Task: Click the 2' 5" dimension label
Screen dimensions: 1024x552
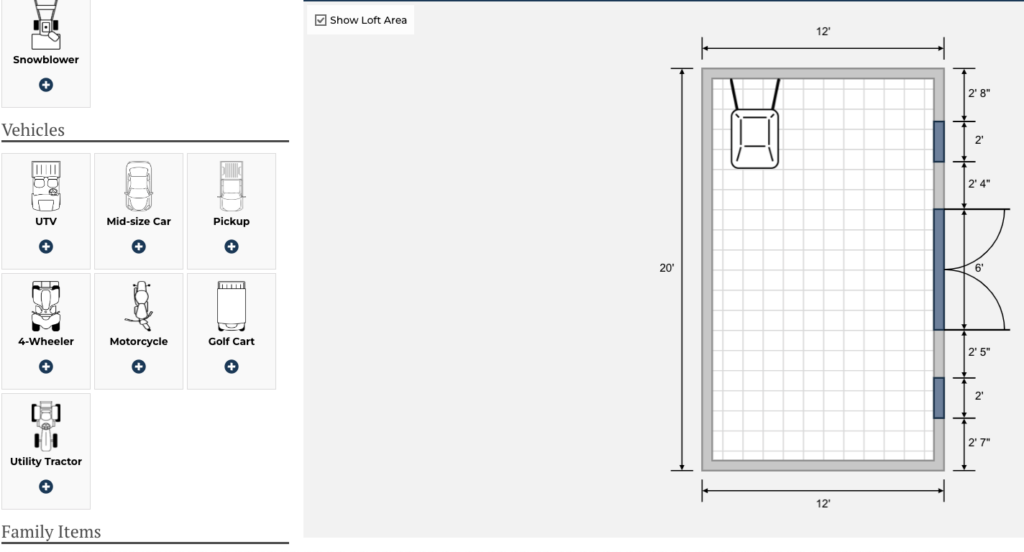Action: tap(979, 352)
